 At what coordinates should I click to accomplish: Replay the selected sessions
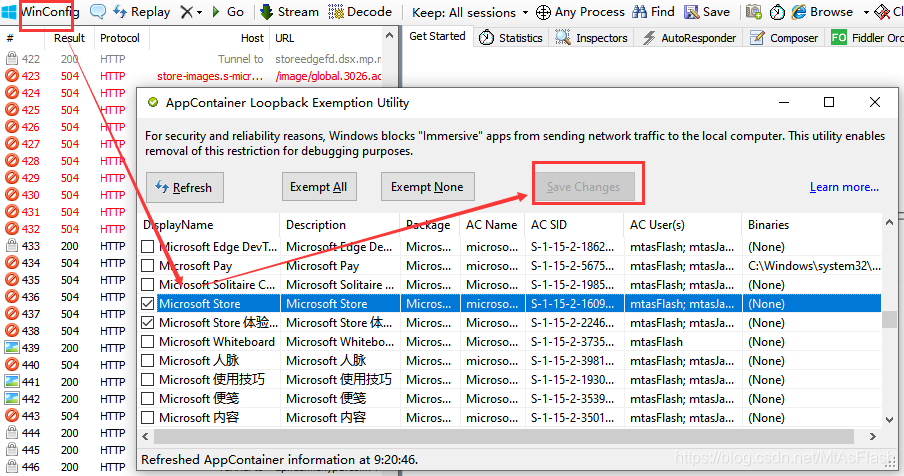[x=142, y=12]
